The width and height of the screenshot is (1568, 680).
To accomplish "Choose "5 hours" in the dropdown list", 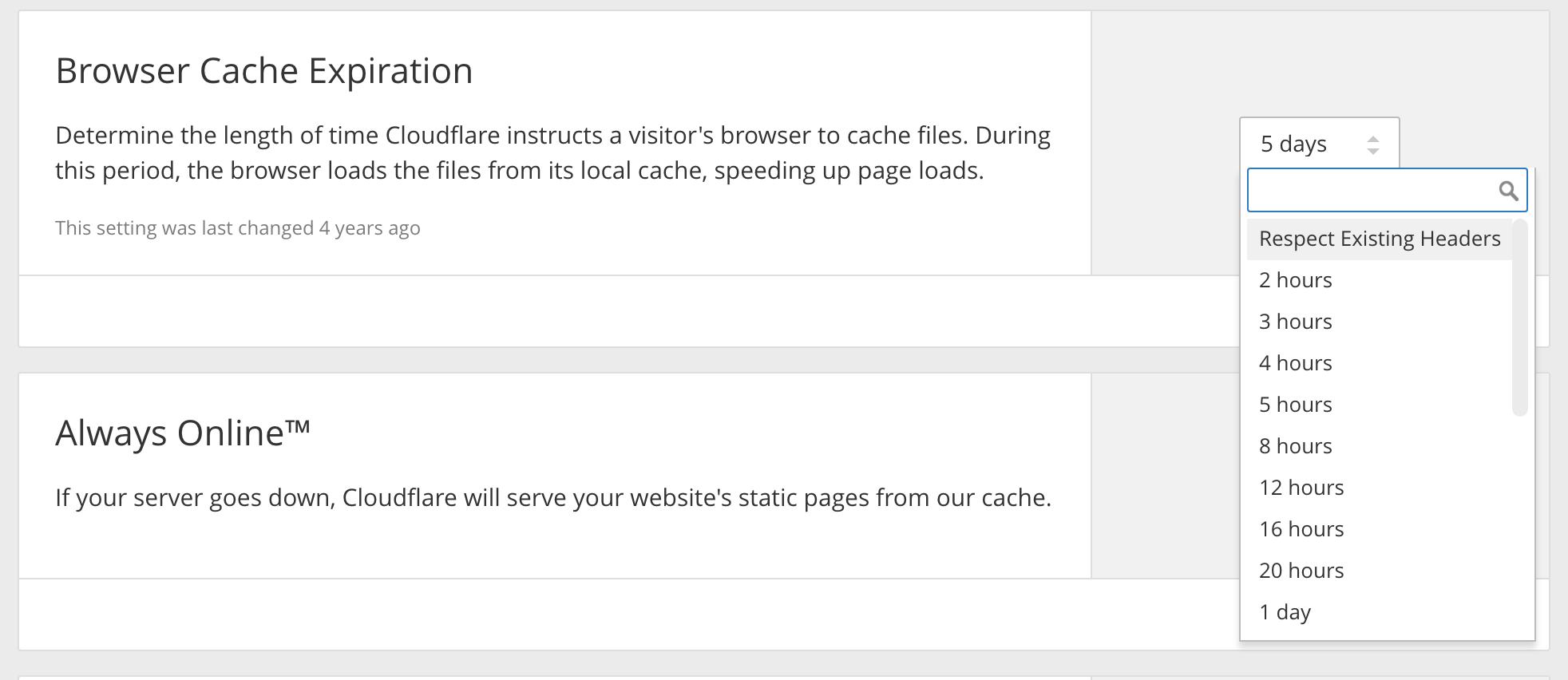I will 1295,405.
